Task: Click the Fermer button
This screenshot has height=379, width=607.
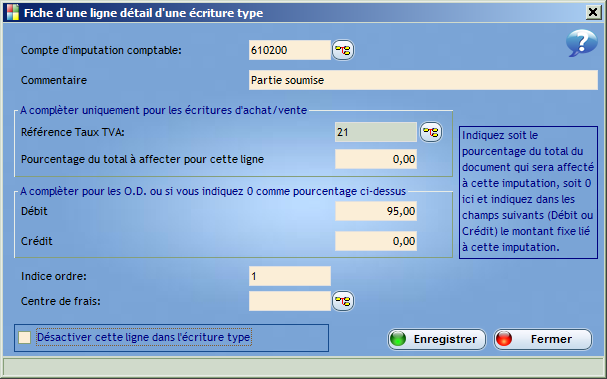Action: tap(543, 339)
